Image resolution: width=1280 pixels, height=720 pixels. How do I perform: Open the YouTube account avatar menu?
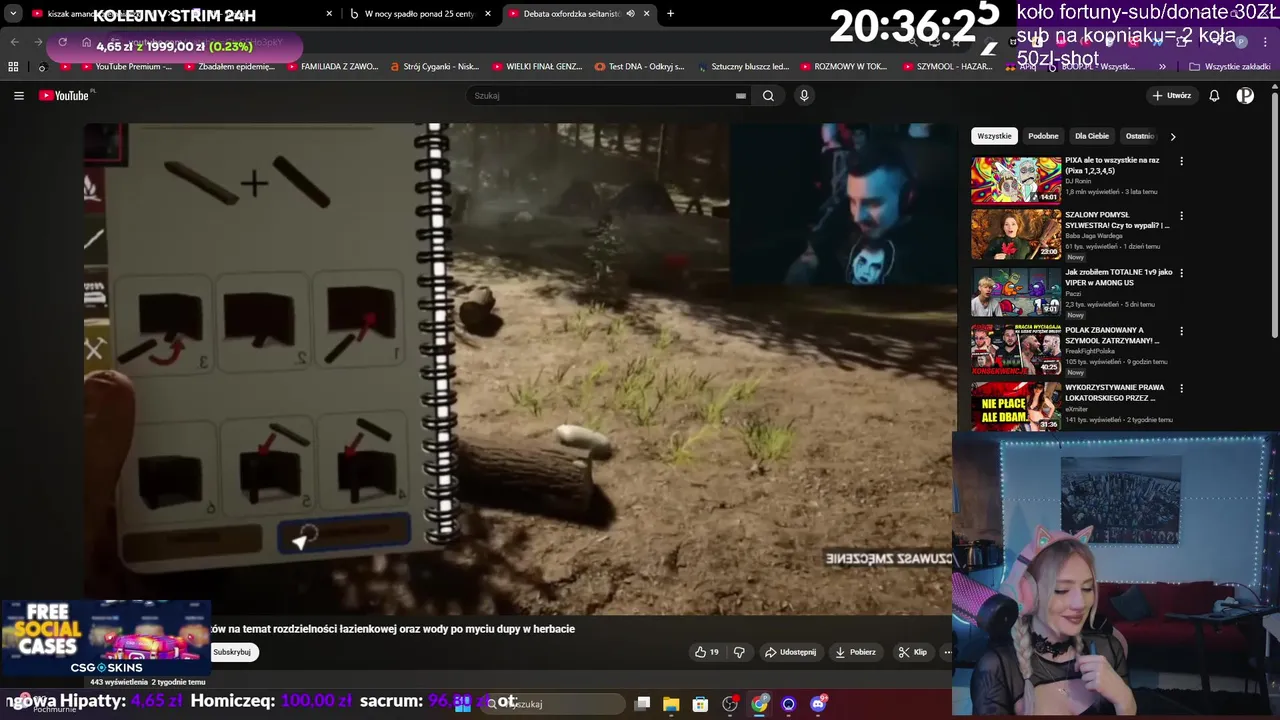pyautogui.click(x=1245, y=96)
